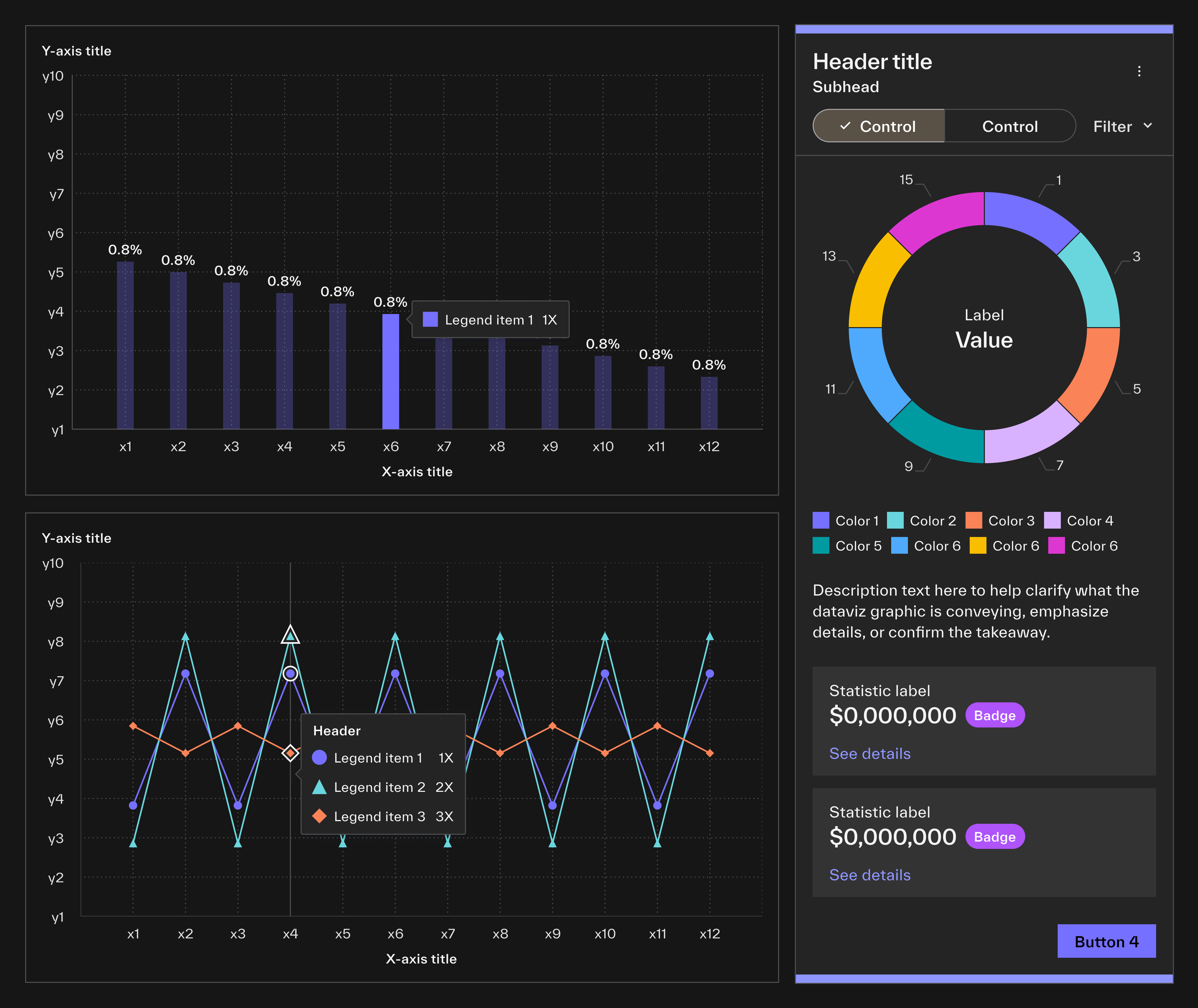1198x1008 pixels.
Task: Click Legend item 3 diamond in tooltip
Action: 319,816
